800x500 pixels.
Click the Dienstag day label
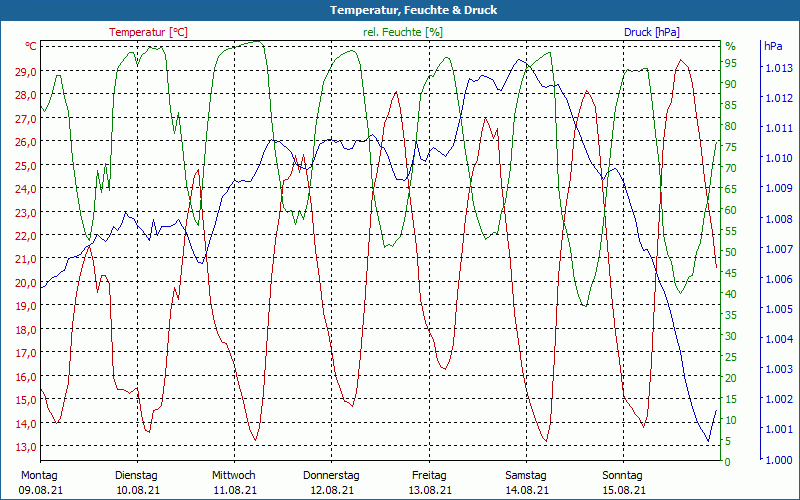click(136, 476)
